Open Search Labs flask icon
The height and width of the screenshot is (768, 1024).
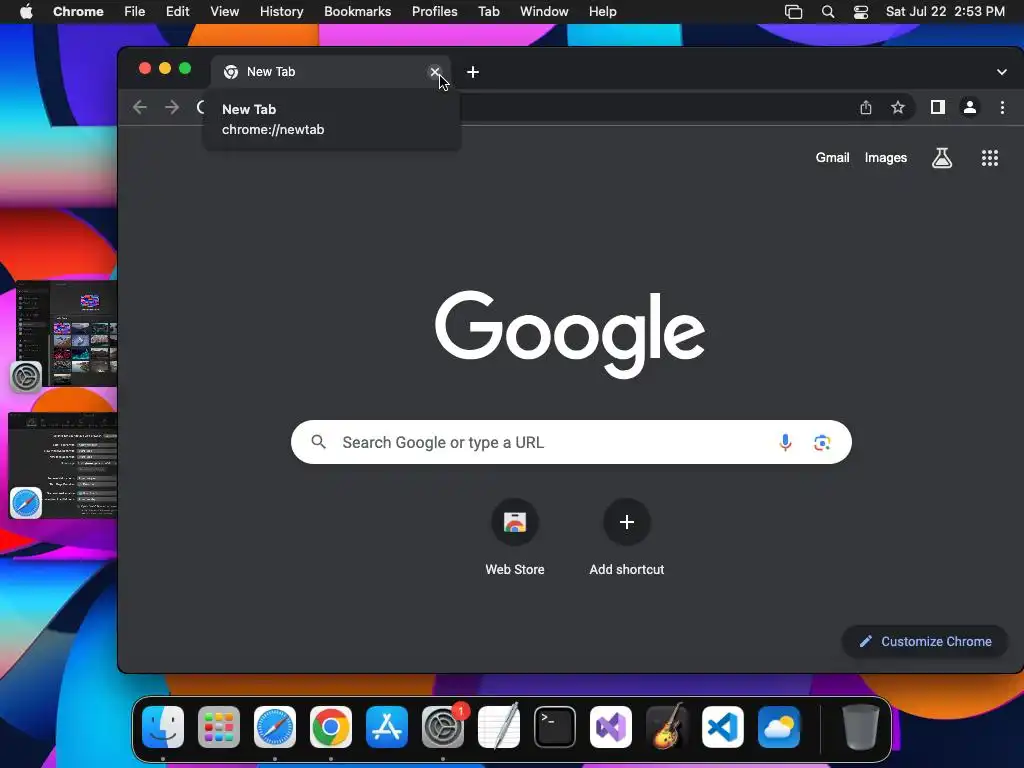[x=942, y=157]
